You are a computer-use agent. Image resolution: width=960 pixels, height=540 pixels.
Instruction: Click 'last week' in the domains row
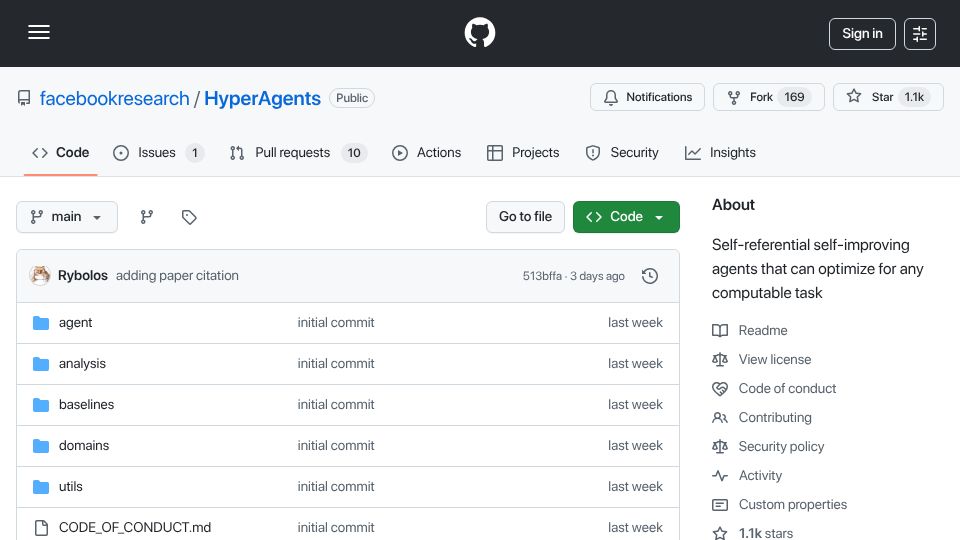coord(635,446)
